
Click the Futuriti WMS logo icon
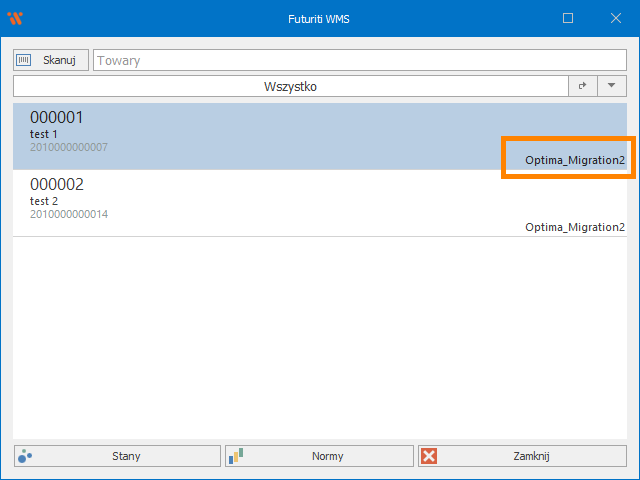15,18
